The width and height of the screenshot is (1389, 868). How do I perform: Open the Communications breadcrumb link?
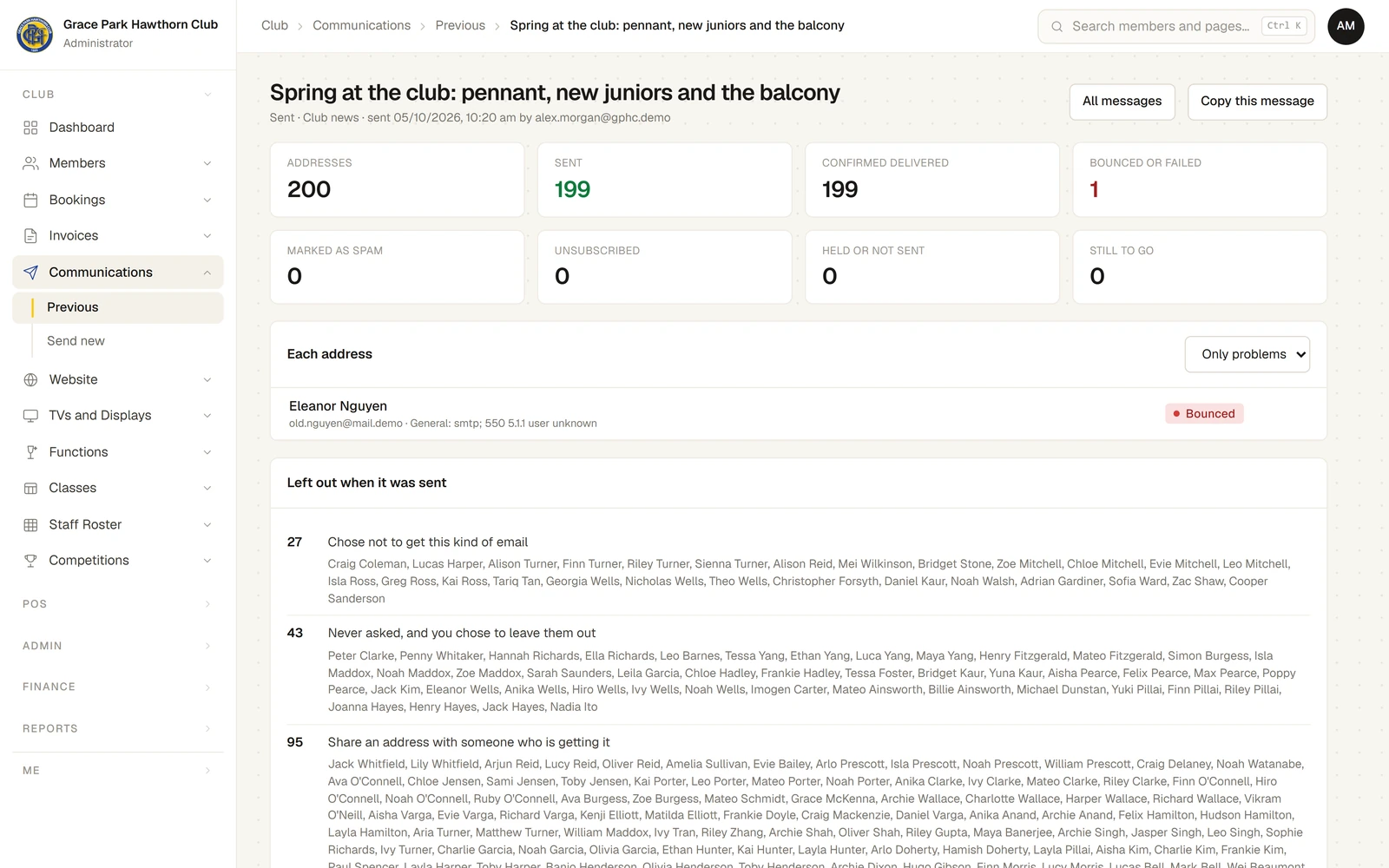tap(361, 25)
